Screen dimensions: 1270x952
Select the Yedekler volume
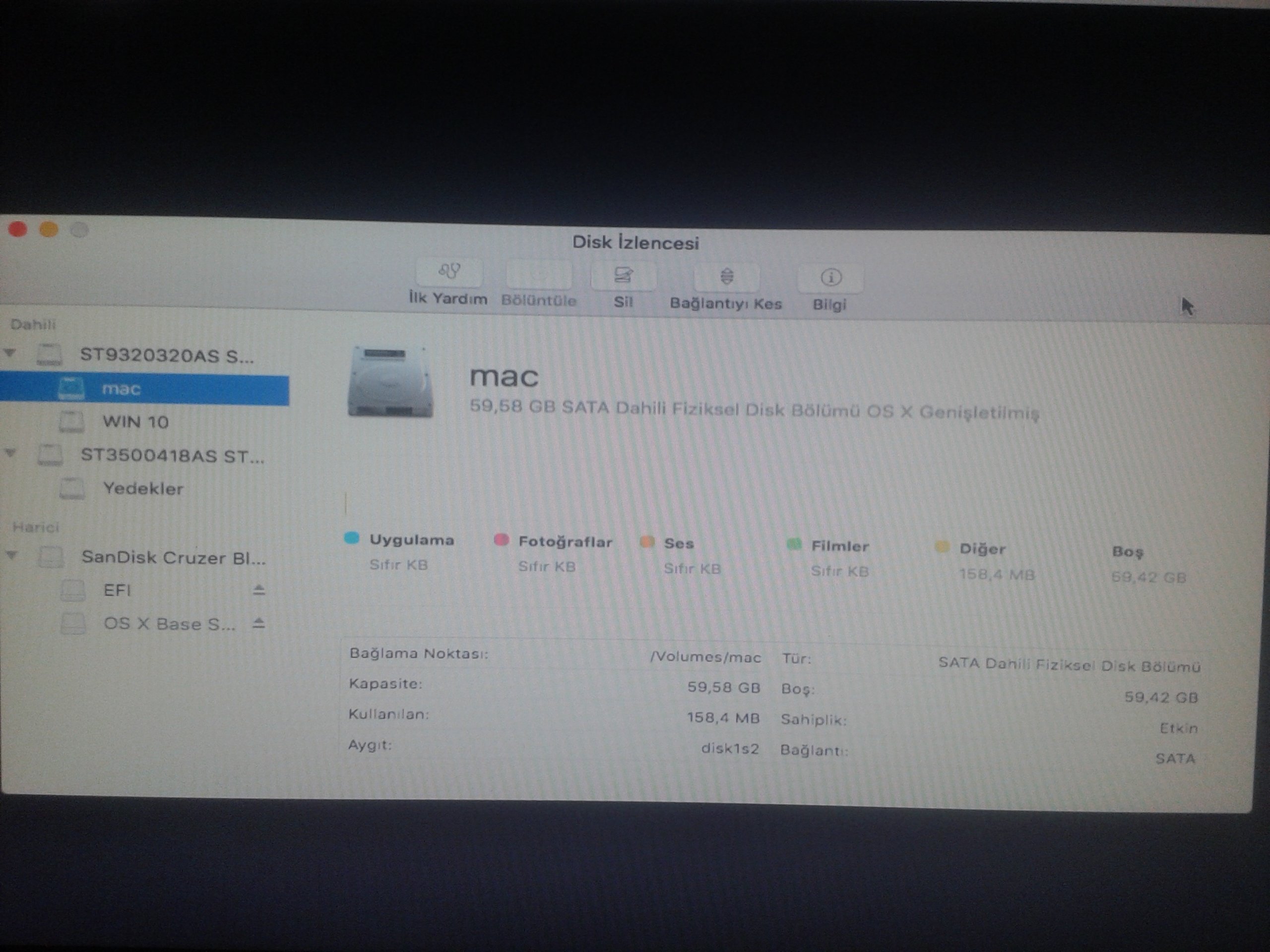143,489
